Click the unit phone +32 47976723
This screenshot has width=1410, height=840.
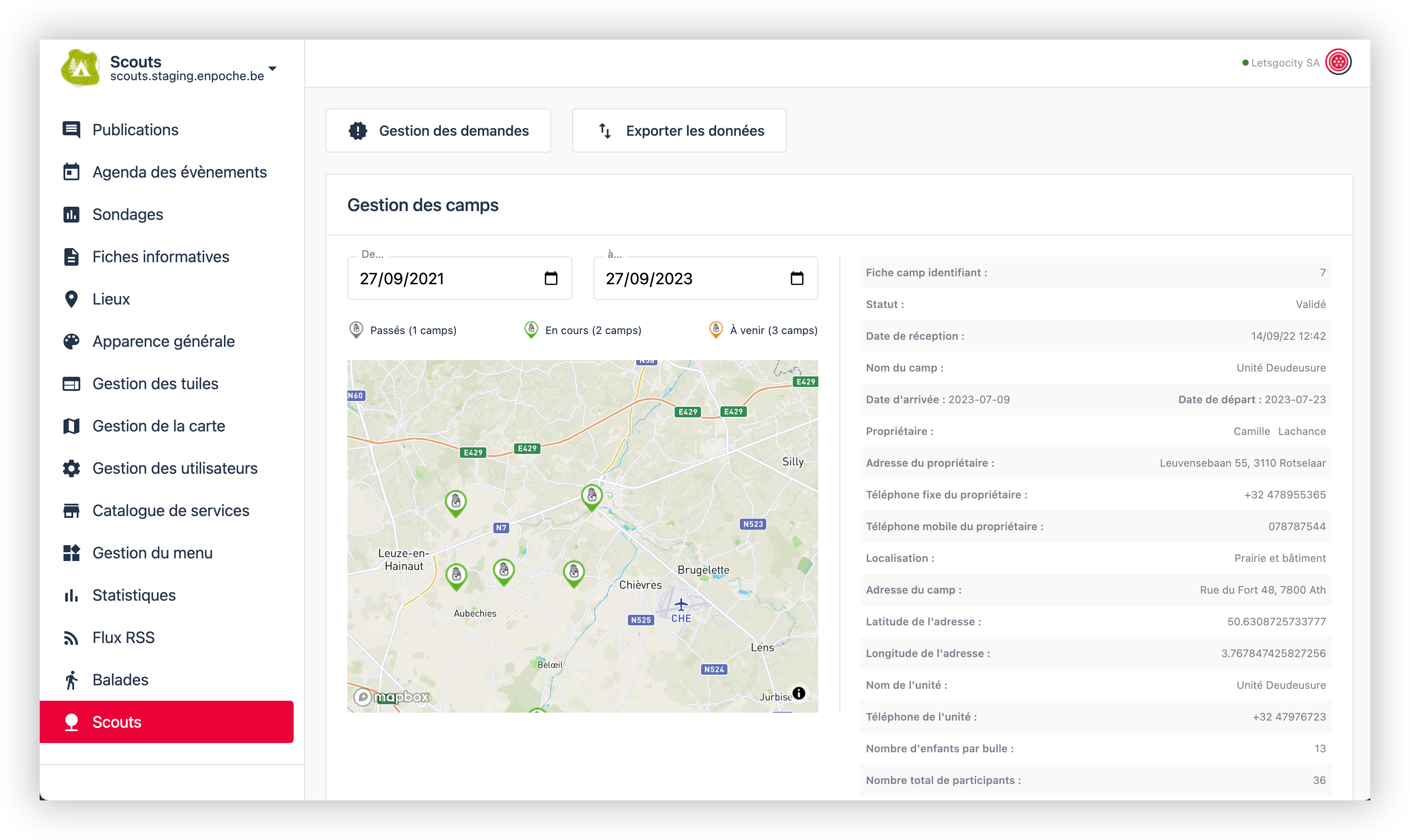[1289, 716]
